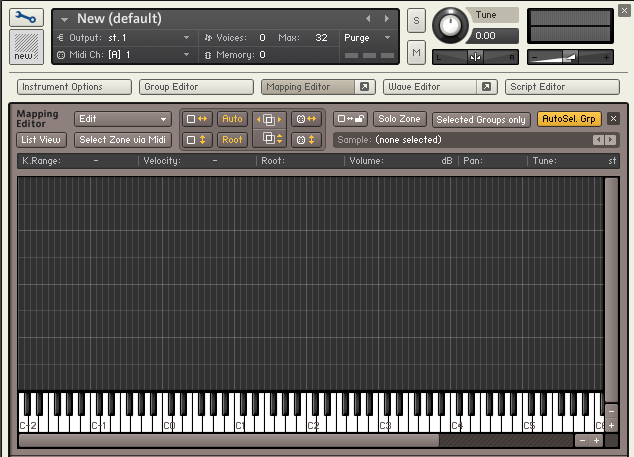Screen dimensions: 634x457
Task: Toggle the Solo instrument S button
Action: point(416,21)
